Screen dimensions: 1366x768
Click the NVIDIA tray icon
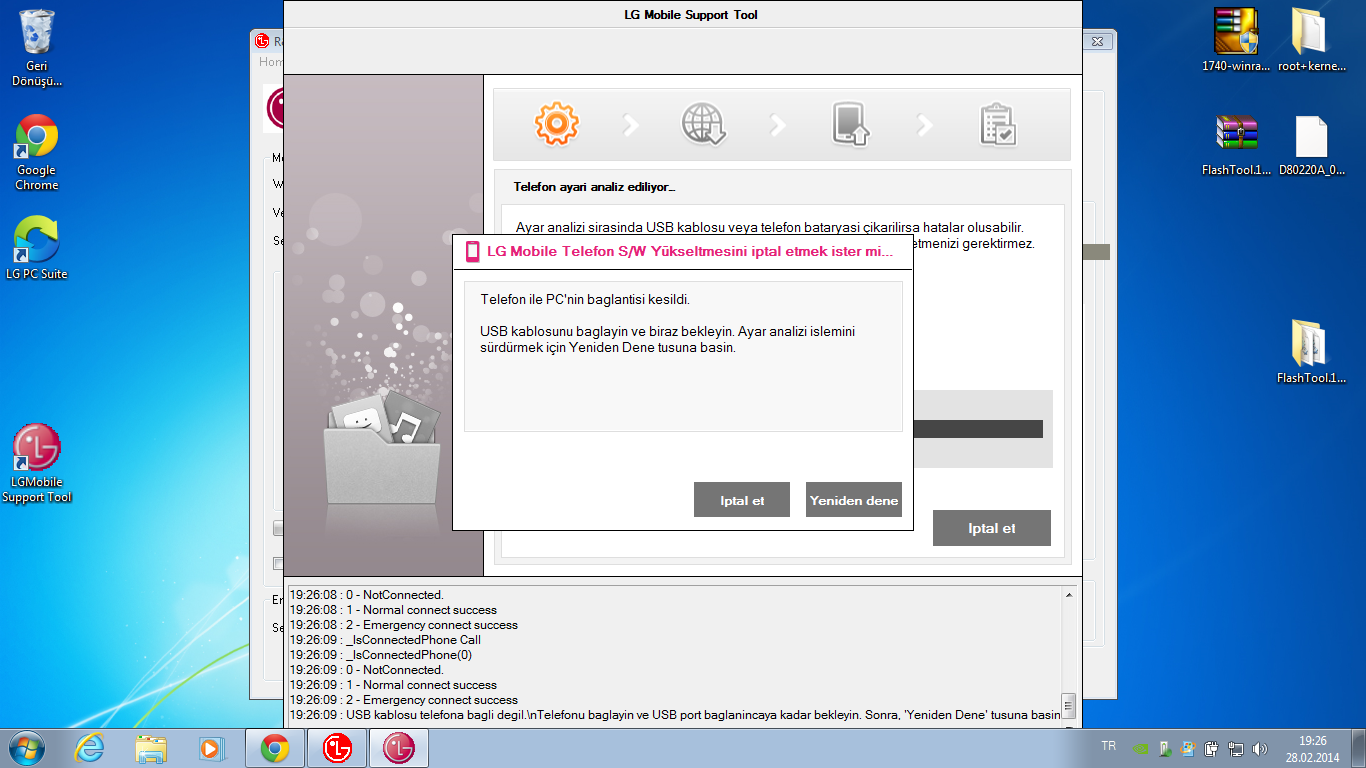(1139, 748)
